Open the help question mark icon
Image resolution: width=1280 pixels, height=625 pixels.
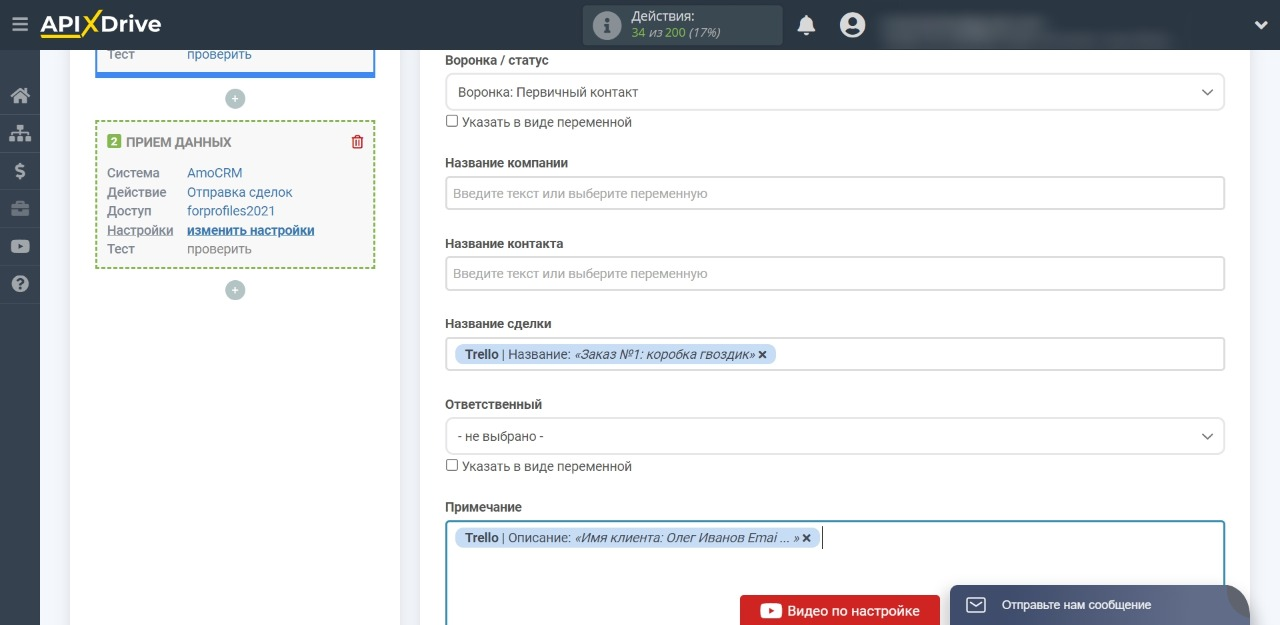(x=20, y=284)
